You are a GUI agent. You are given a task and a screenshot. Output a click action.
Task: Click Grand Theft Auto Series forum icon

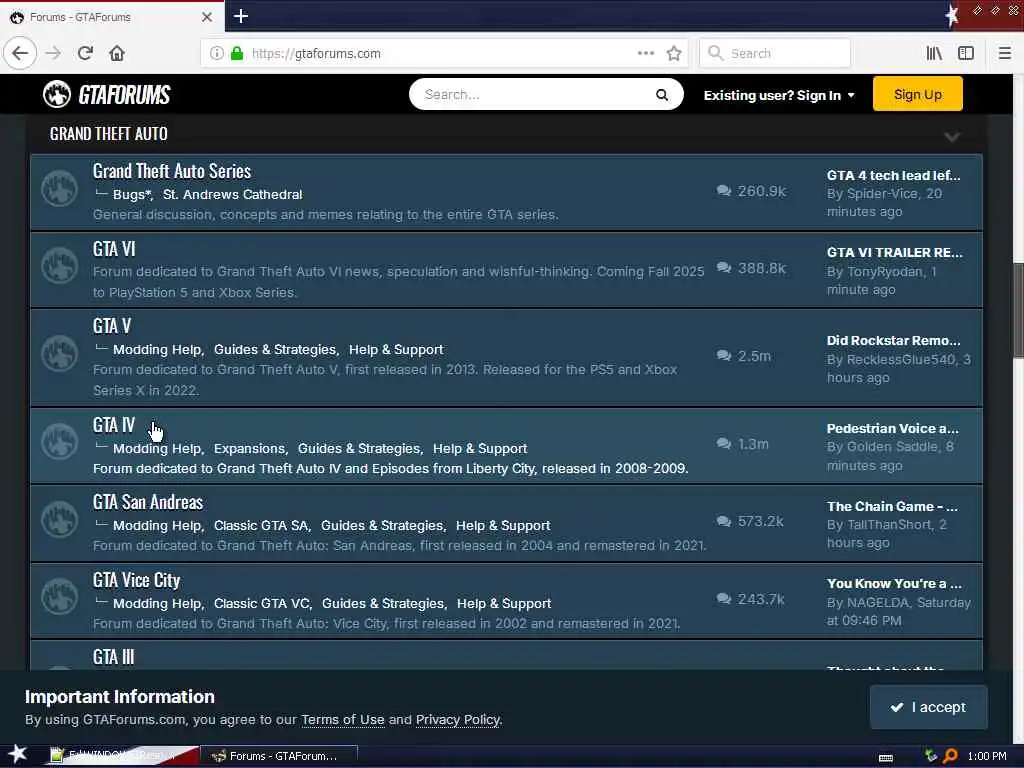point(59,189)
